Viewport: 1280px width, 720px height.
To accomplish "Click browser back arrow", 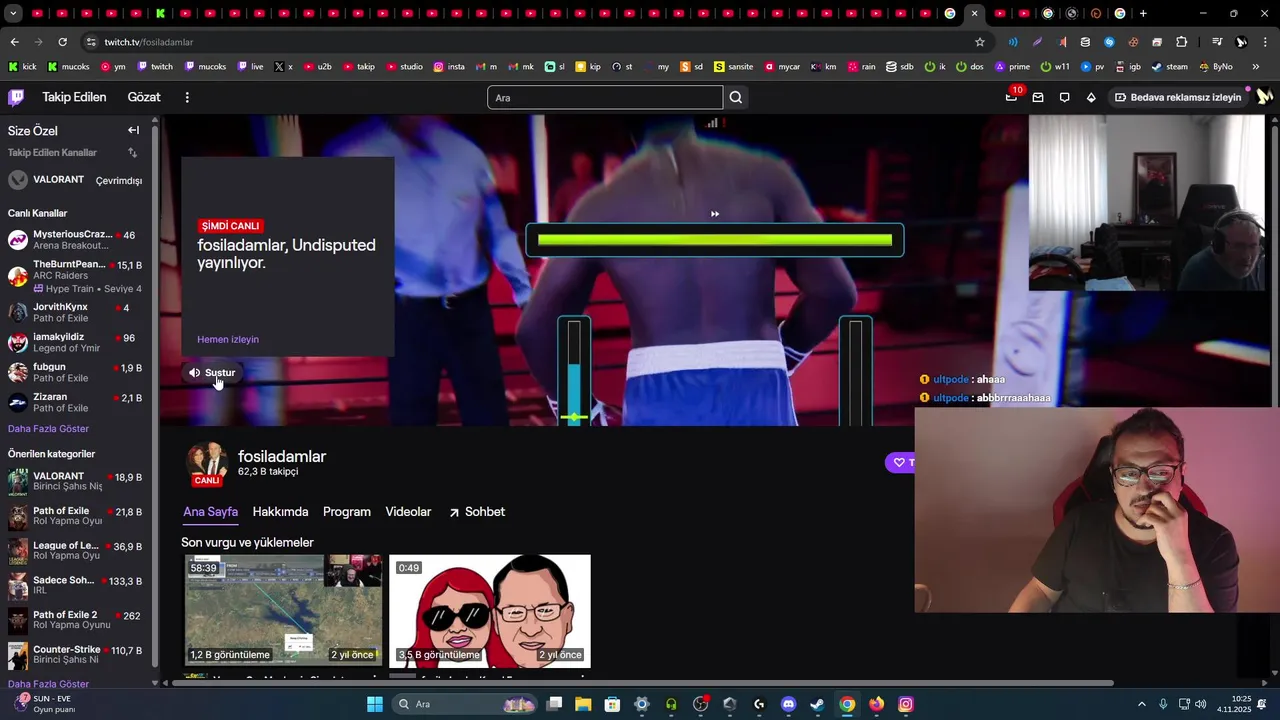I will tap(14, 42).
